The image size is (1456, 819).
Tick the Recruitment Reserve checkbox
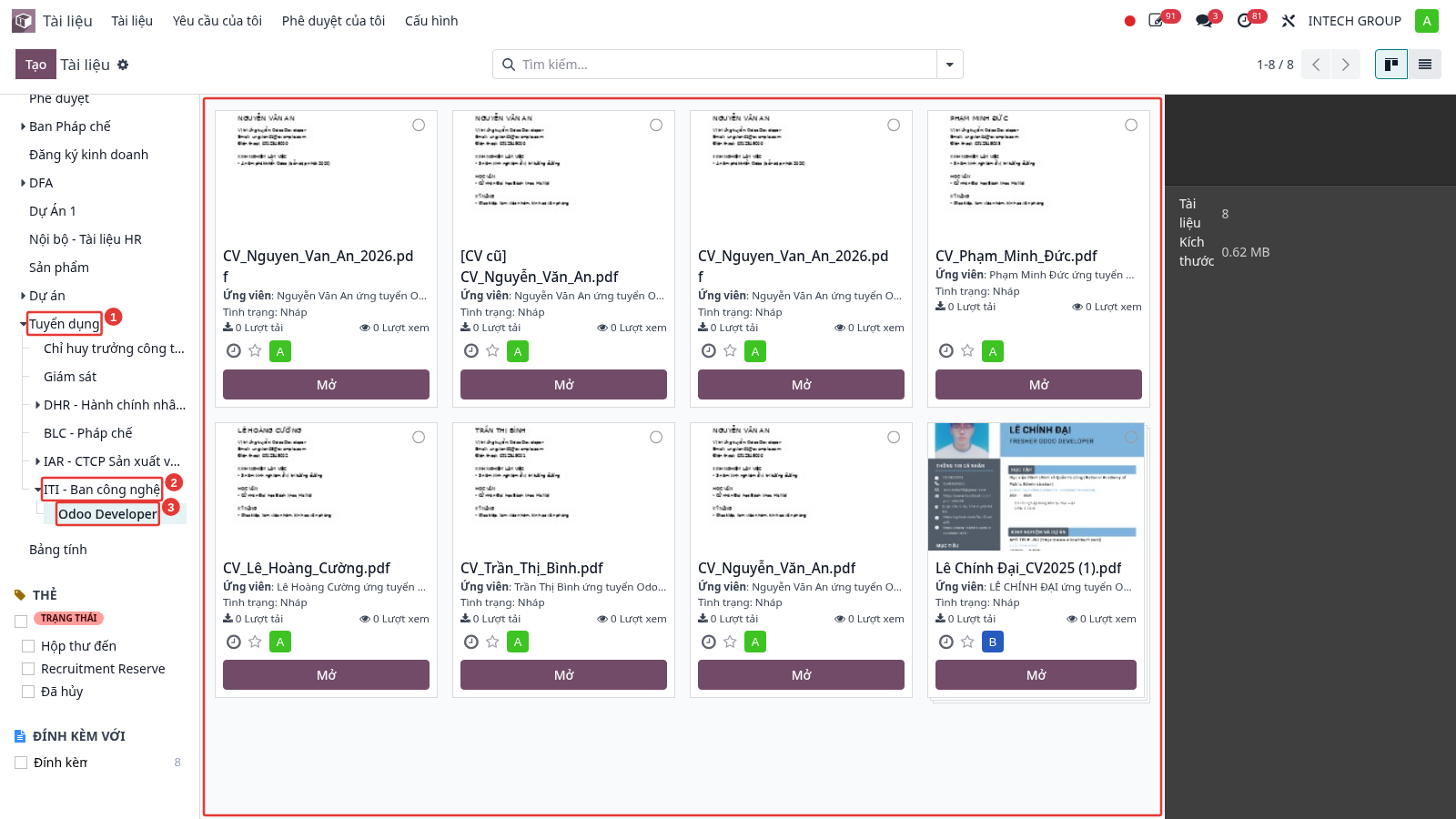point(28,669)
